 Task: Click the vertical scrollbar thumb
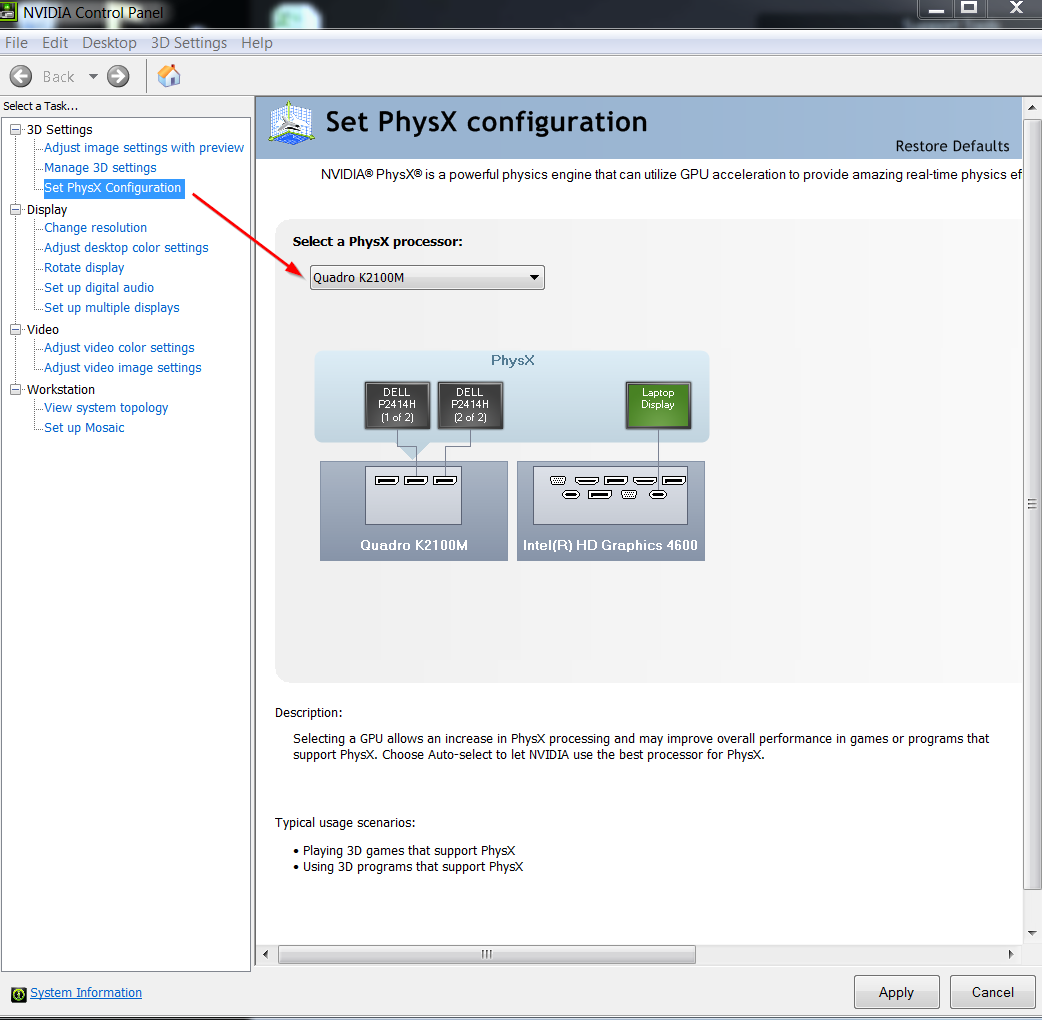click(1032, 504)
